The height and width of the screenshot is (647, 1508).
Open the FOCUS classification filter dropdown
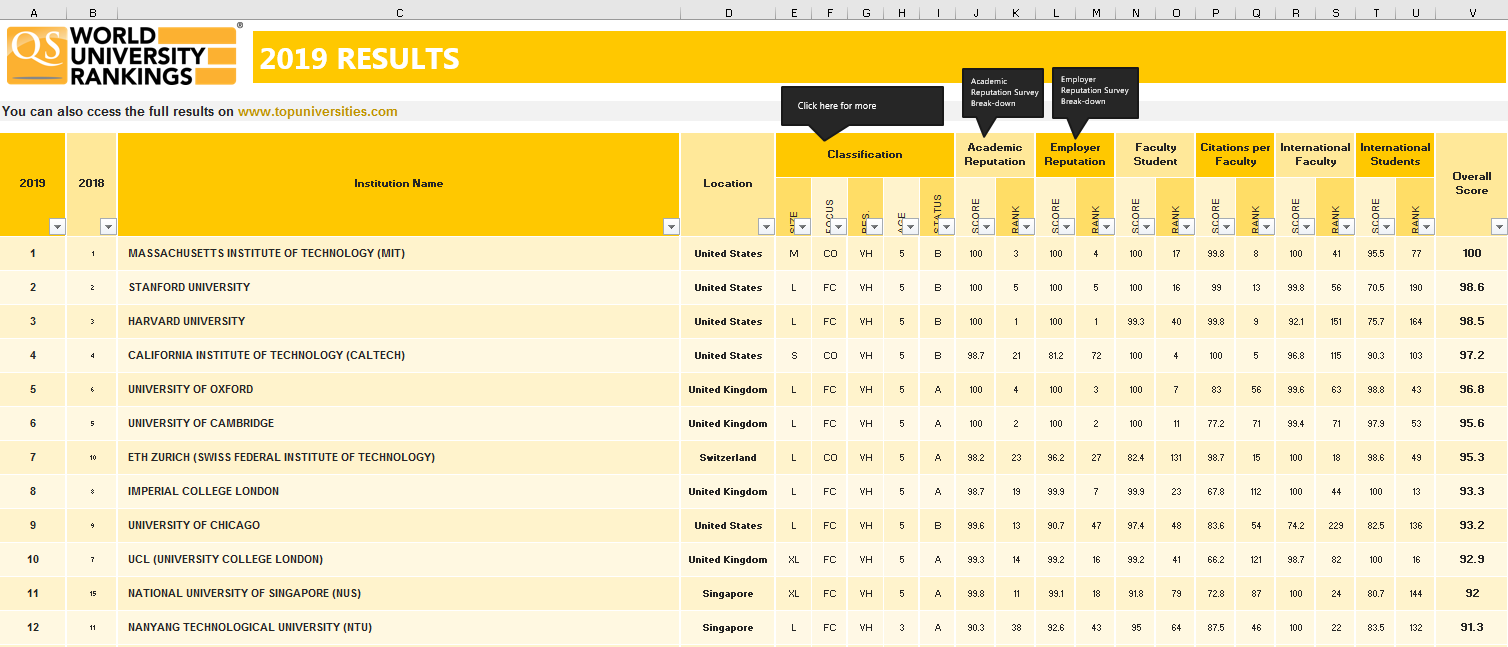(x=838, y=227)
